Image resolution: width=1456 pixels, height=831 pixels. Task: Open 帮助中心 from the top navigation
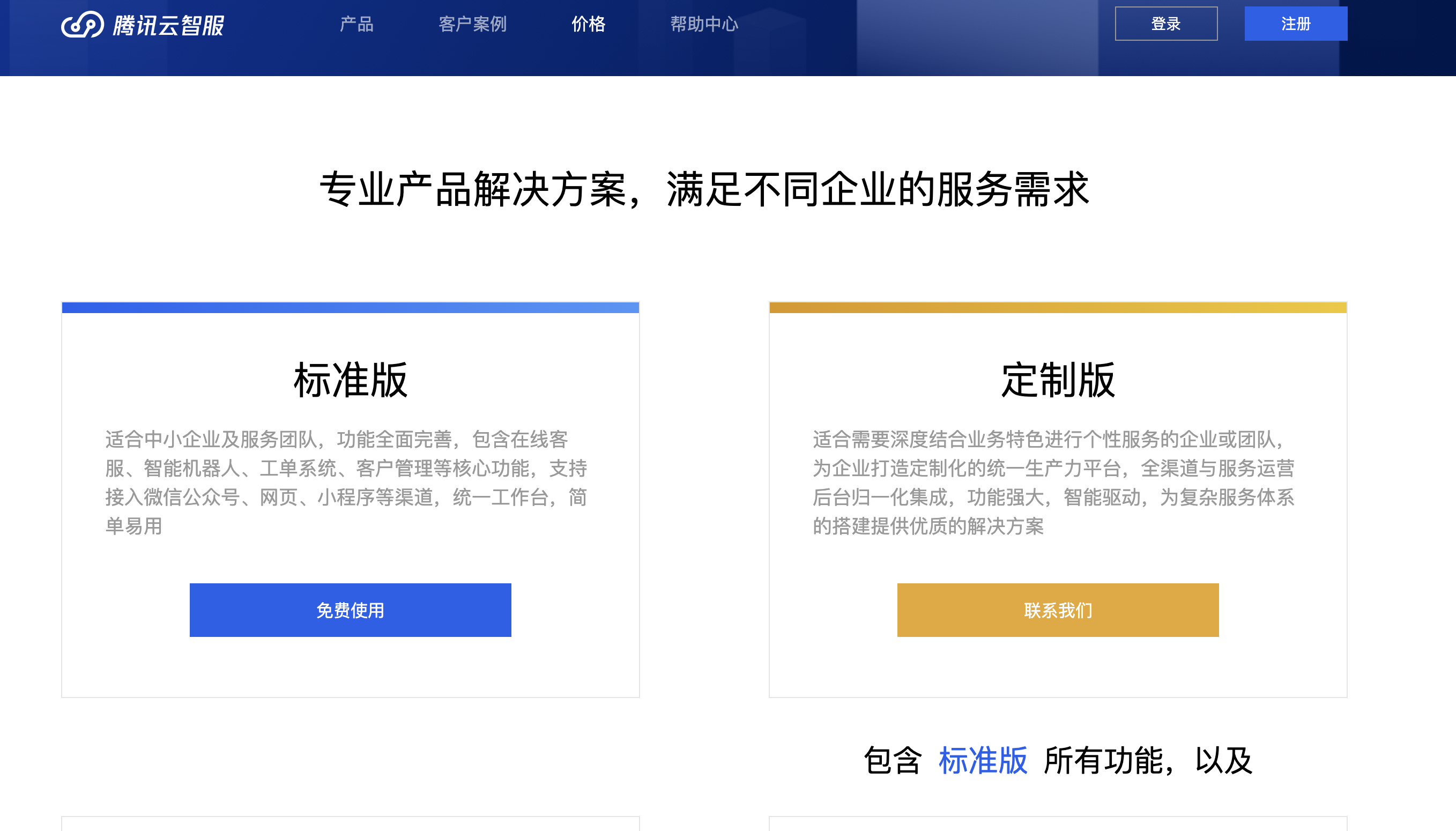(x=704, y=24)
